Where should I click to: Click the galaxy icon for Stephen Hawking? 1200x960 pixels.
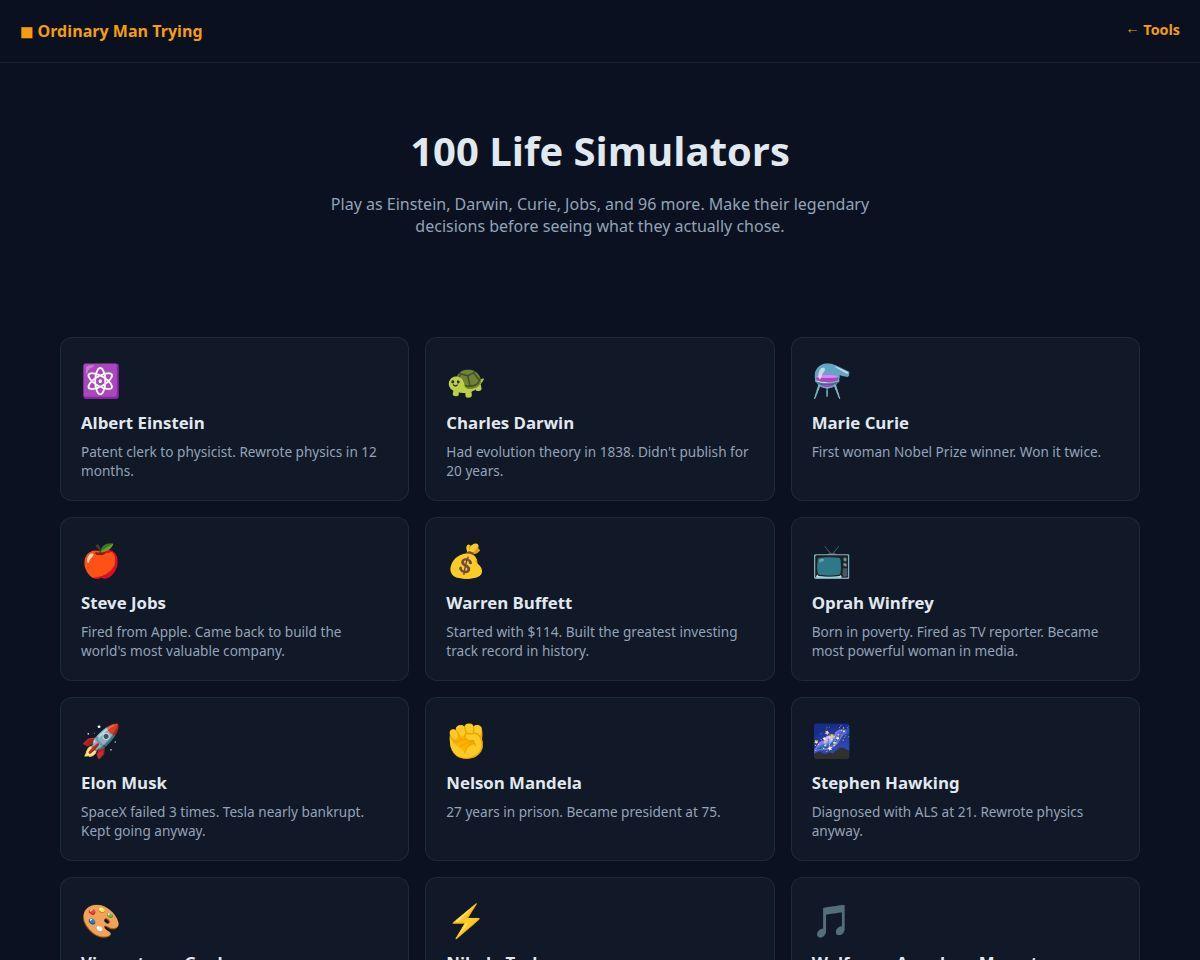click(831, 741)
